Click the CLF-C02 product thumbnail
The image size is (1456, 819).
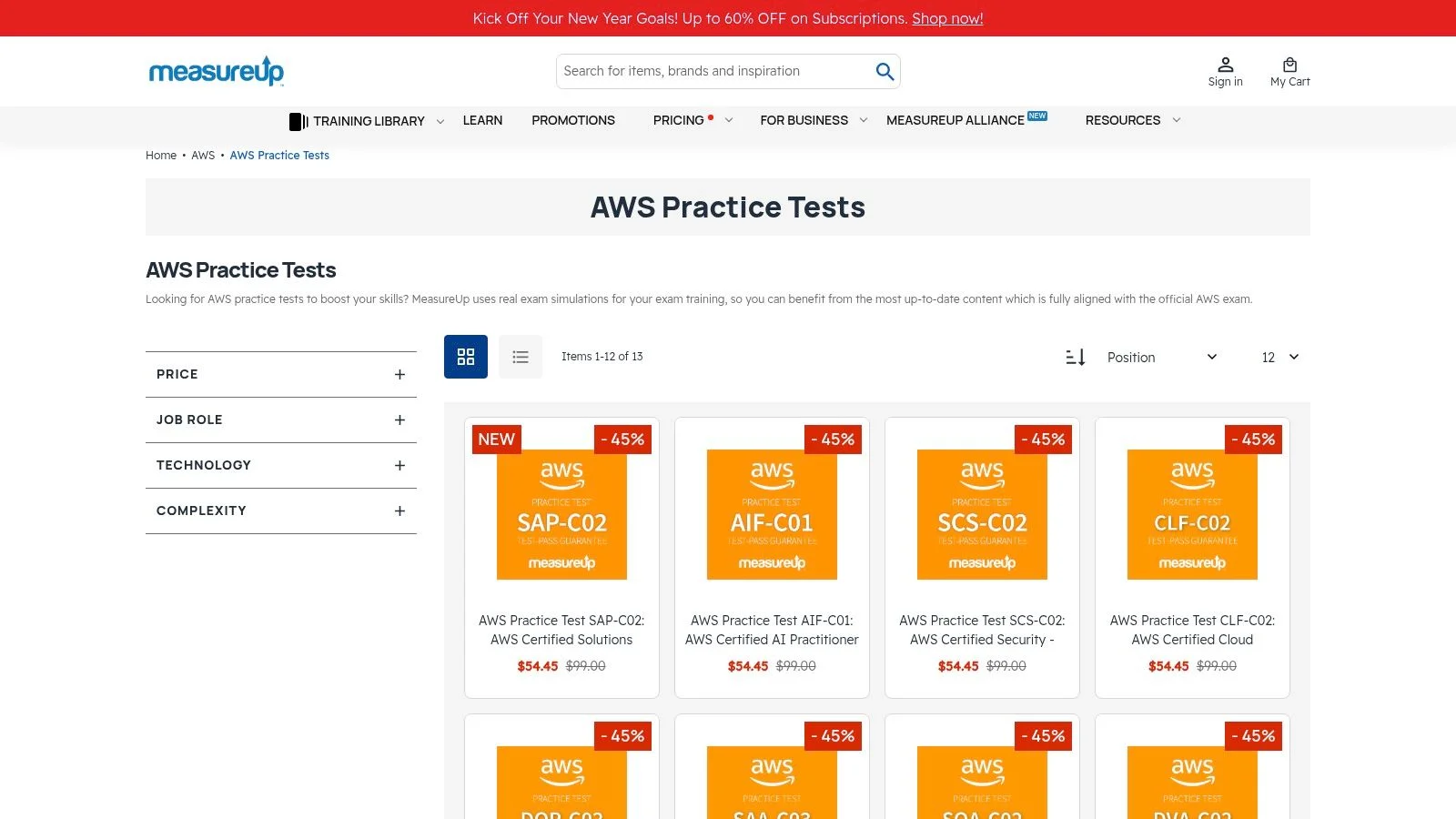[x=1192, y=514]
